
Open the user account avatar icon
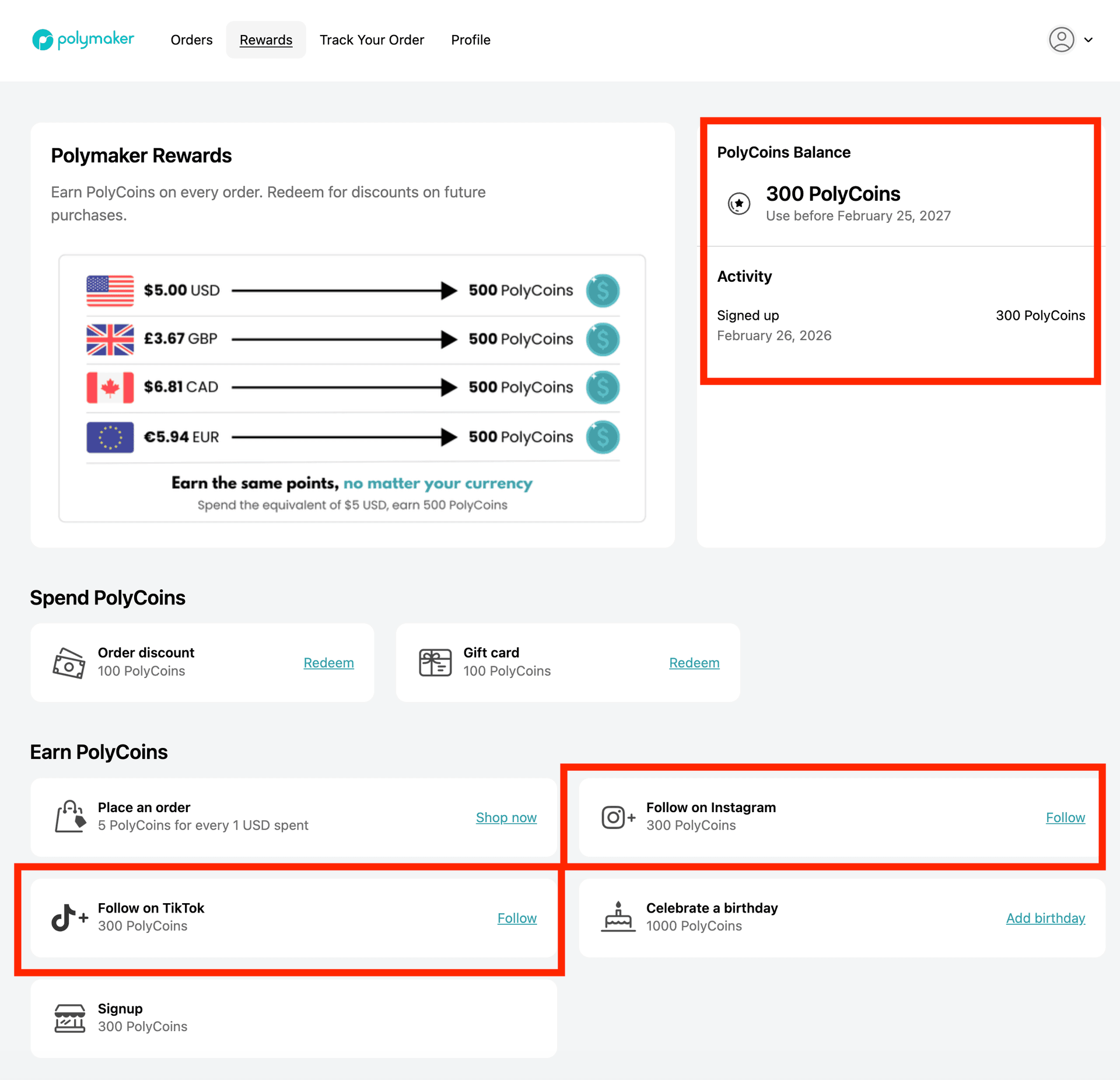(x=1061, y=40)
